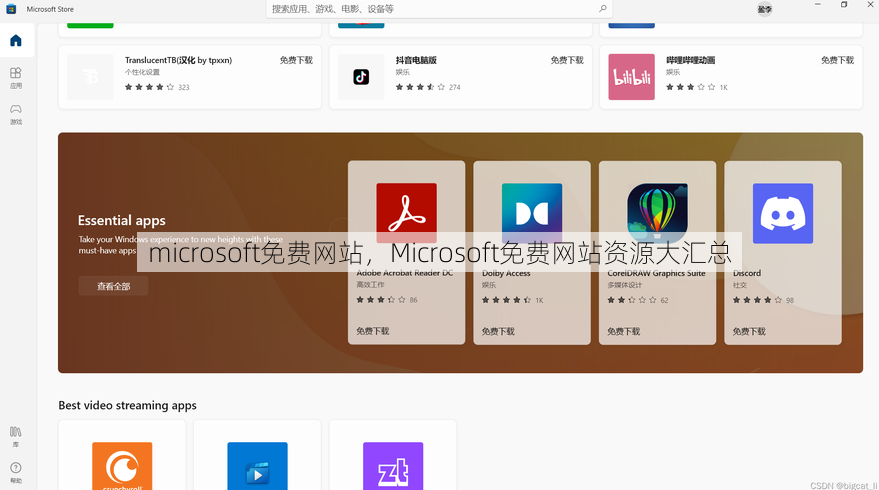Screen dimensions: 879x490
Task: Open the Apps section in the sidebar
Action: click(16, 78)
